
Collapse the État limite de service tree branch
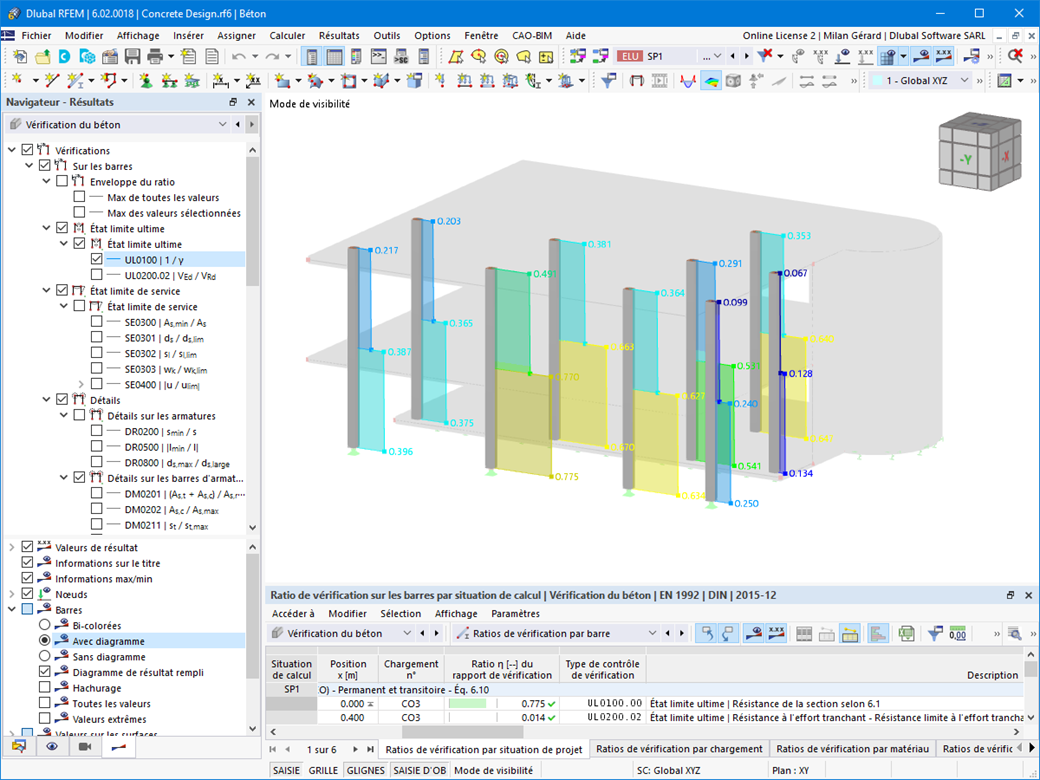(45, 290)
